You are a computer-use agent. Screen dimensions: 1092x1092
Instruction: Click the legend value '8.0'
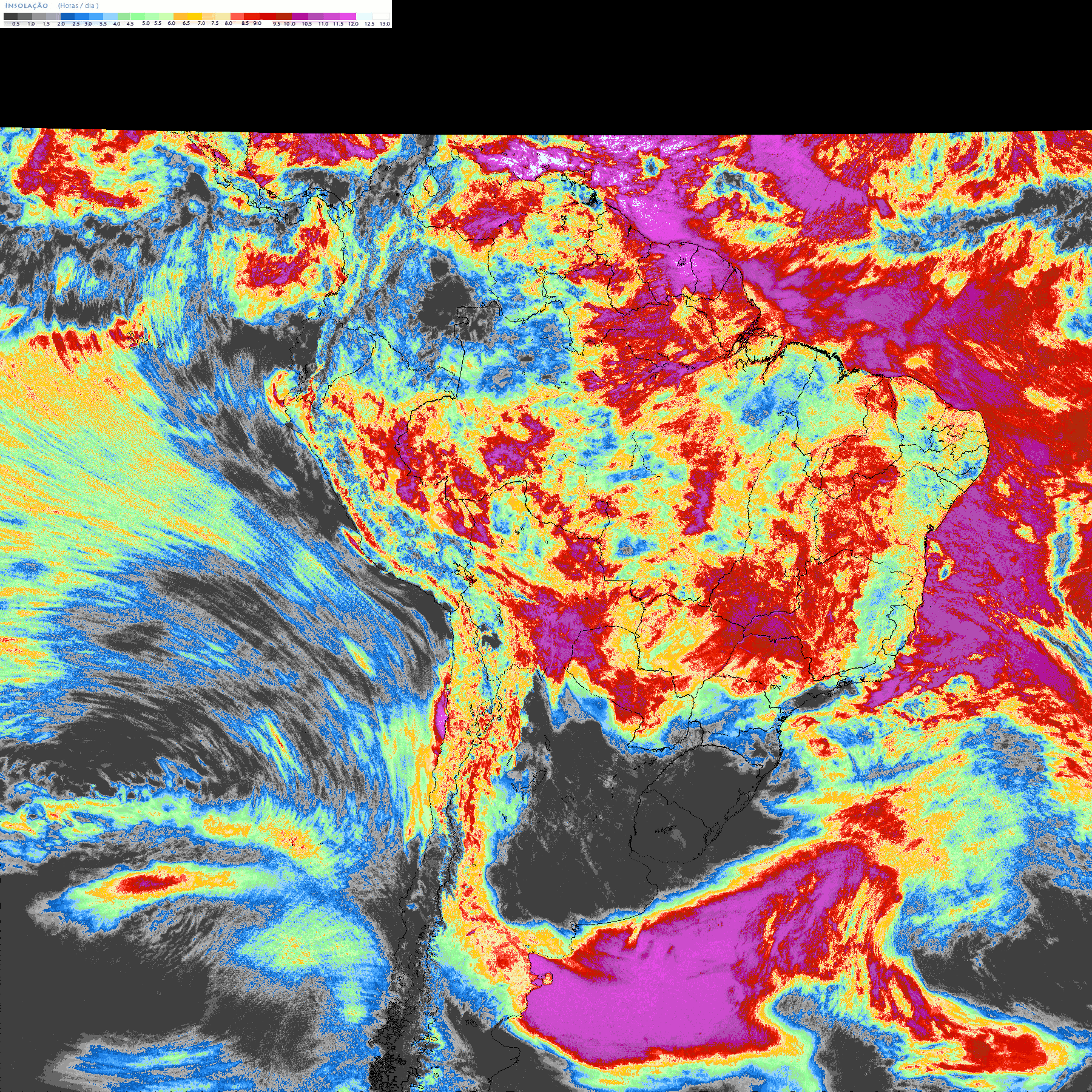coord(228,23)
